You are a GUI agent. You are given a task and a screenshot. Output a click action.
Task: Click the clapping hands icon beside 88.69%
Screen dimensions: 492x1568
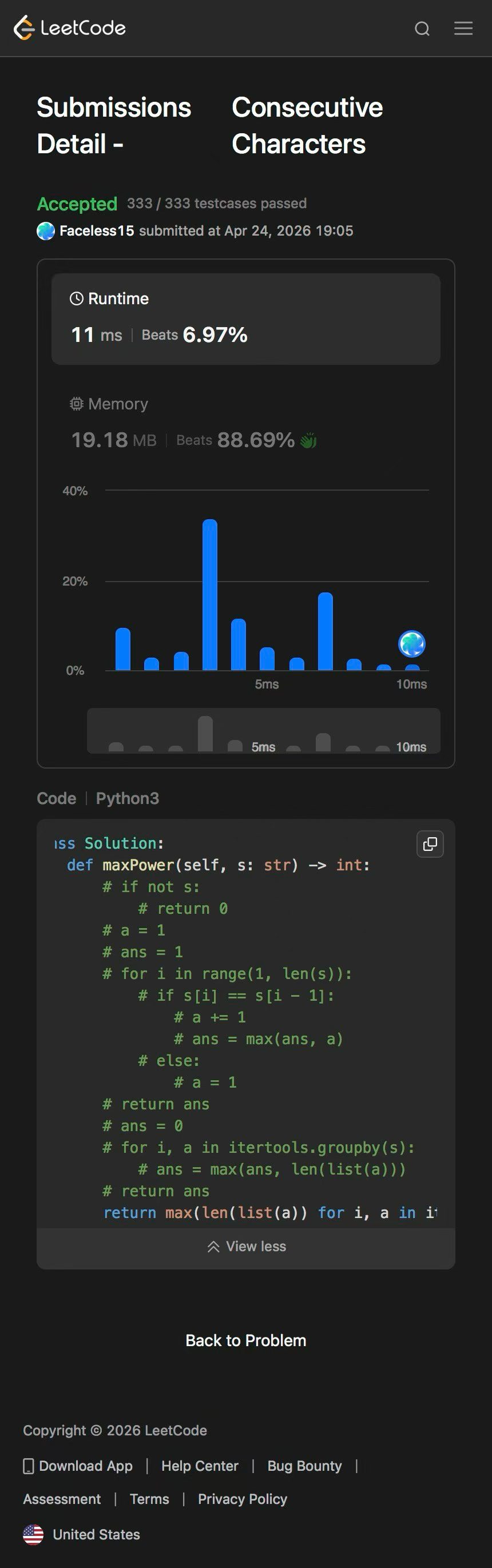pos(309,440)
